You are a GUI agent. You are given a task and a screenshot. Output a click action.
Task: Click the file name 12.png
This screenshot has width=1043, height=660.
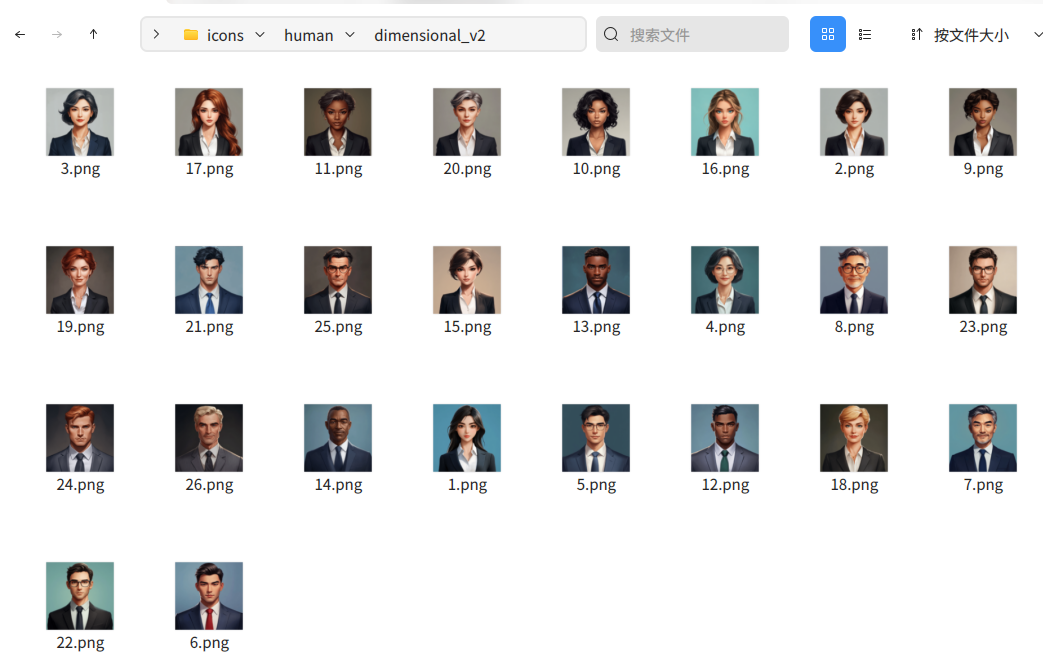coord(726,485)
